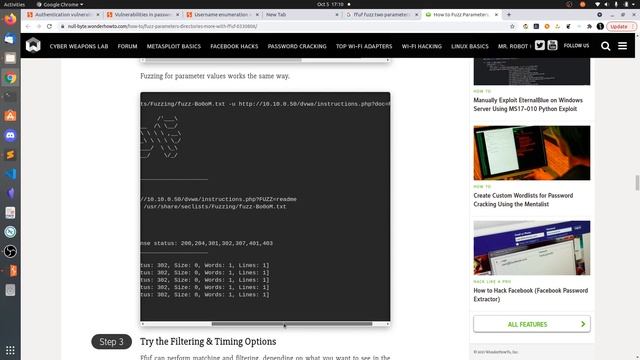Switch to the 'Username enumeration' tab

(222, 14)
